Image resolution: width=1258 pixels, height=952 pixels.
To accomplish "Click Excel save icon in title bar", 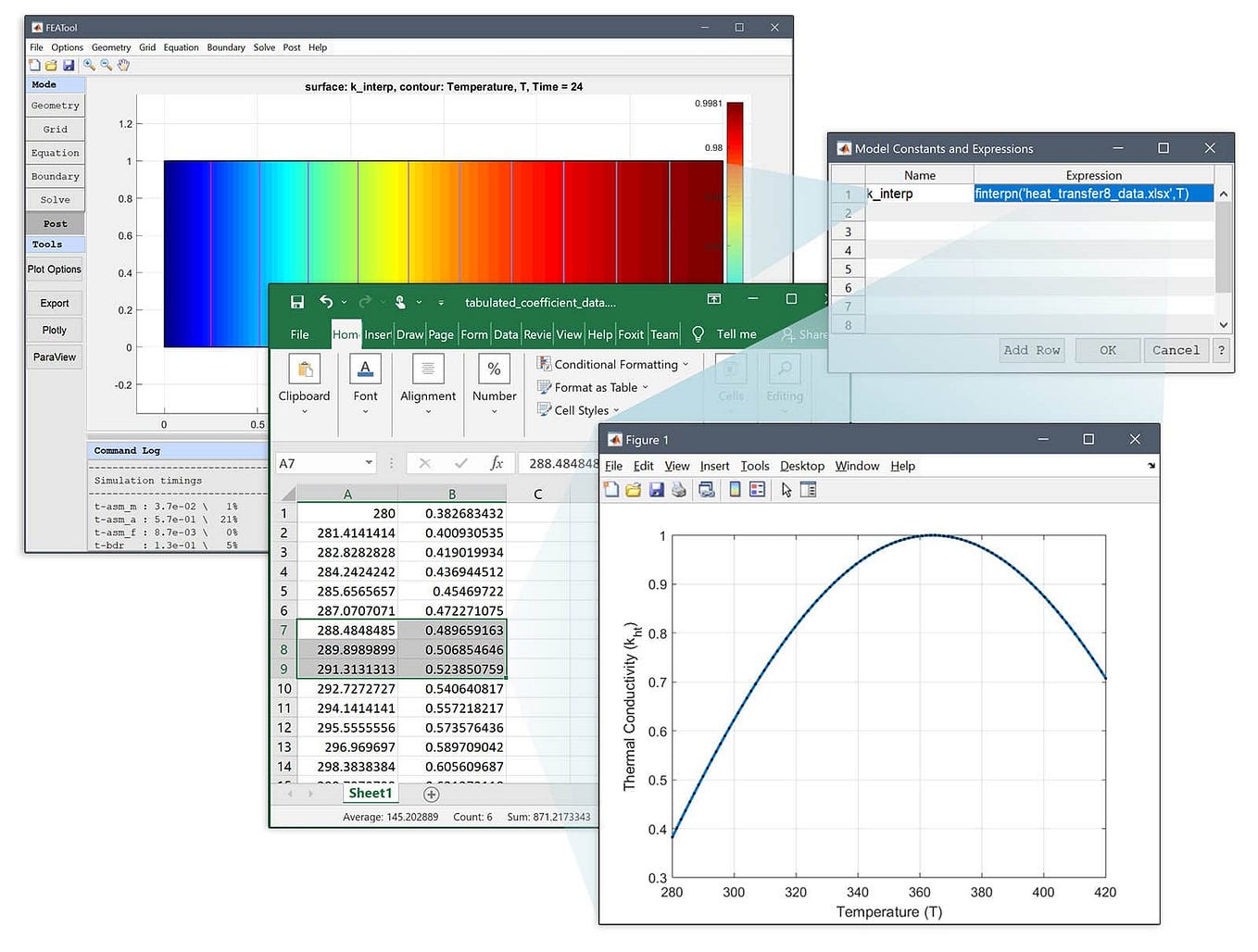I will [x=297, y=302].
